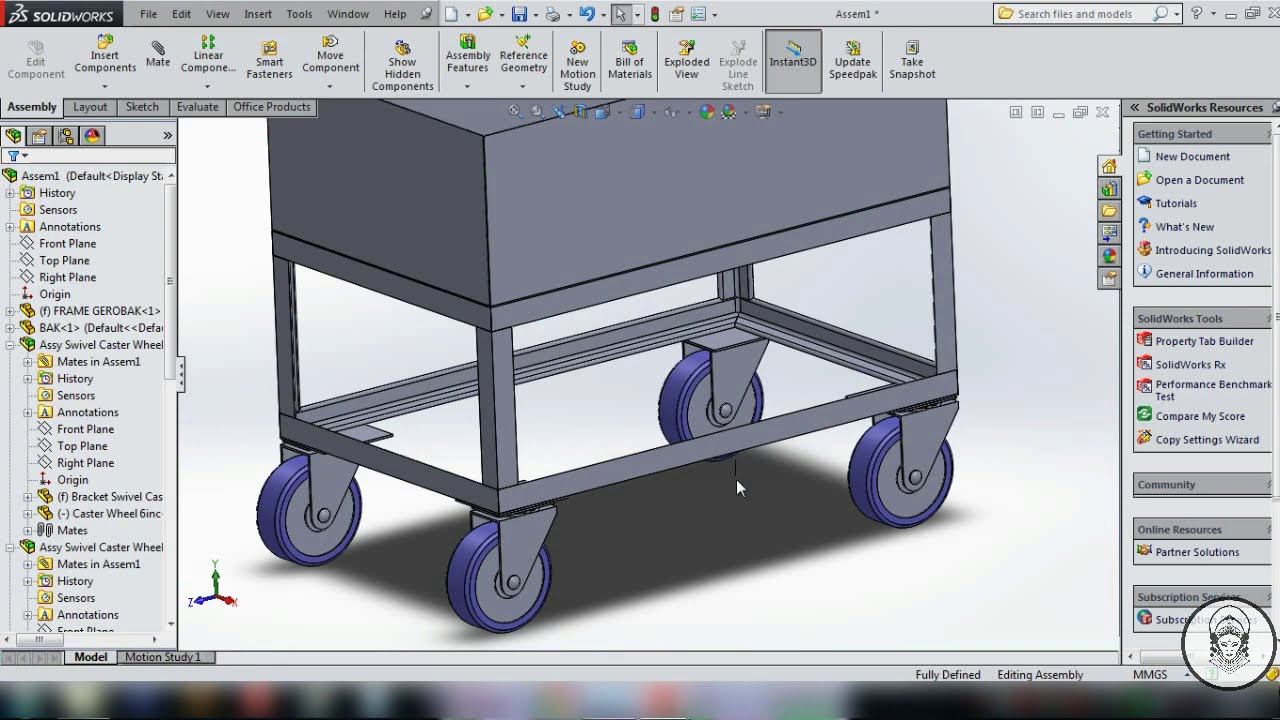1280x720 pixels.
Task: Expand the BAK<1> component node
Action: (x=10, y=328)
